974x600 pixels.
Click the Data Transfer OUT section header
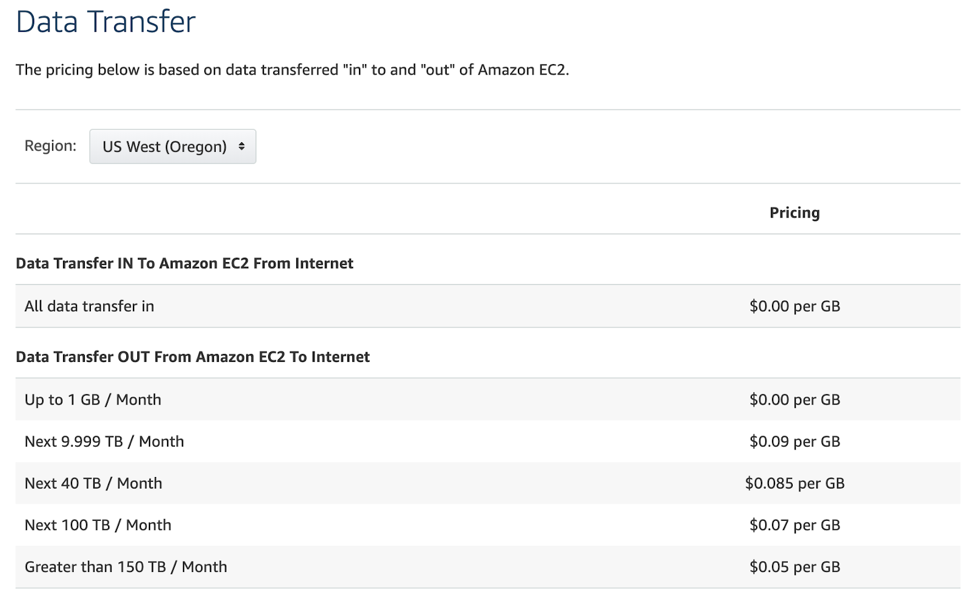coord(191,356)
